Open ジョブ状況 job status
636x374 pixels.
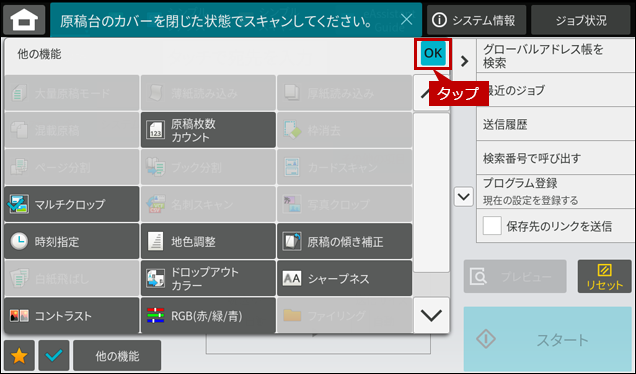581,20
